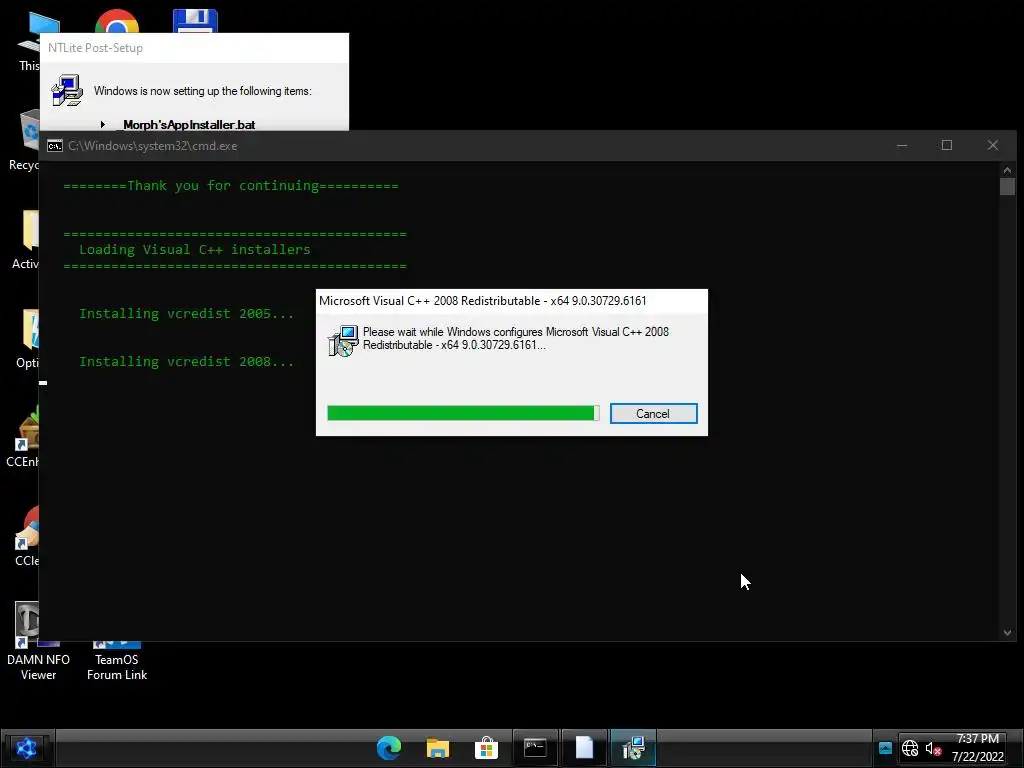Select the CCEnhancer desktop shortcut
The image size is (1024, 768).
24,436
